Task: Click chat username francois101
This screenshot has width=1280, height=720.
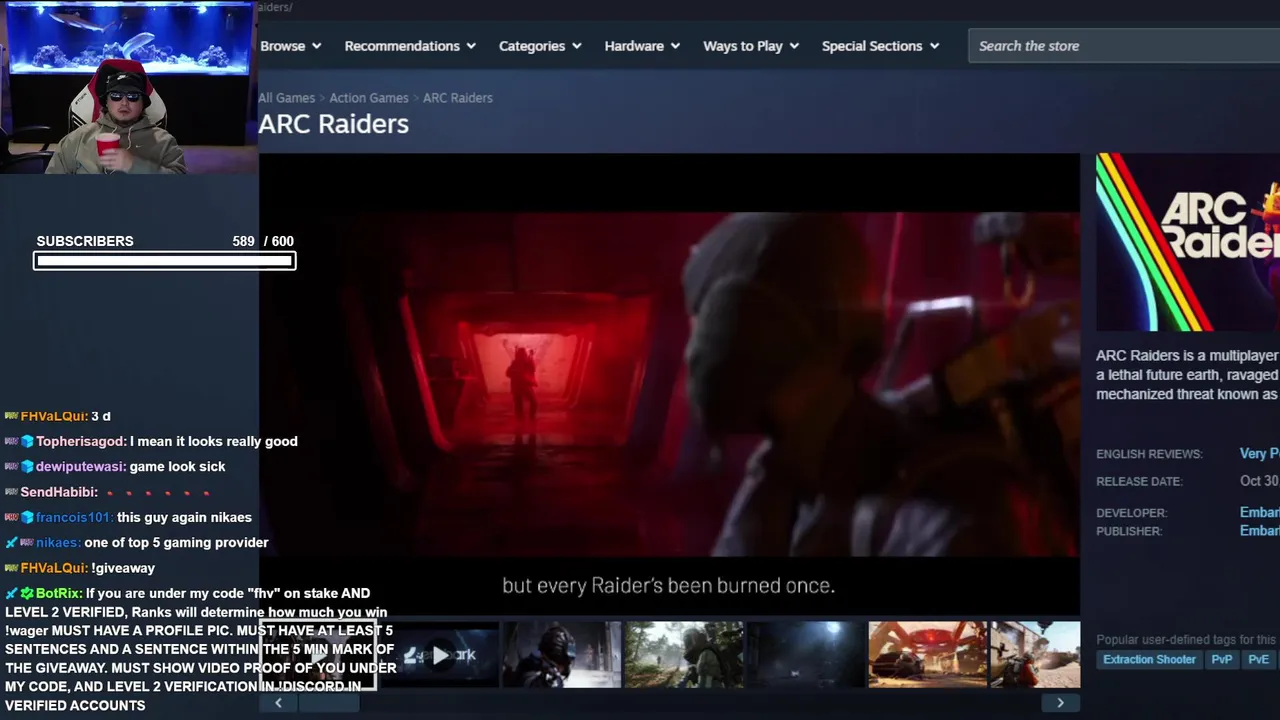Action: click(74, 517)
